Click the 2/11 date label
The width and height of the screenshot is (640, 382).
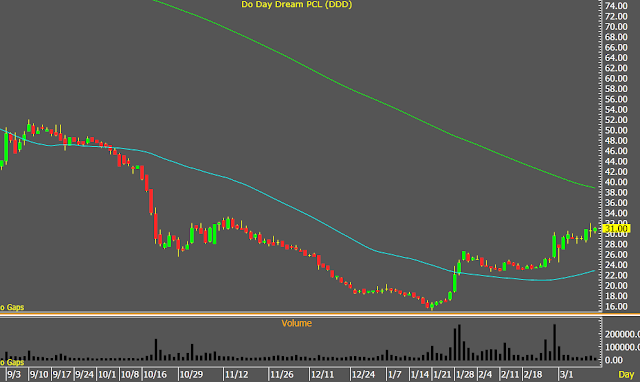coord(510,374)
